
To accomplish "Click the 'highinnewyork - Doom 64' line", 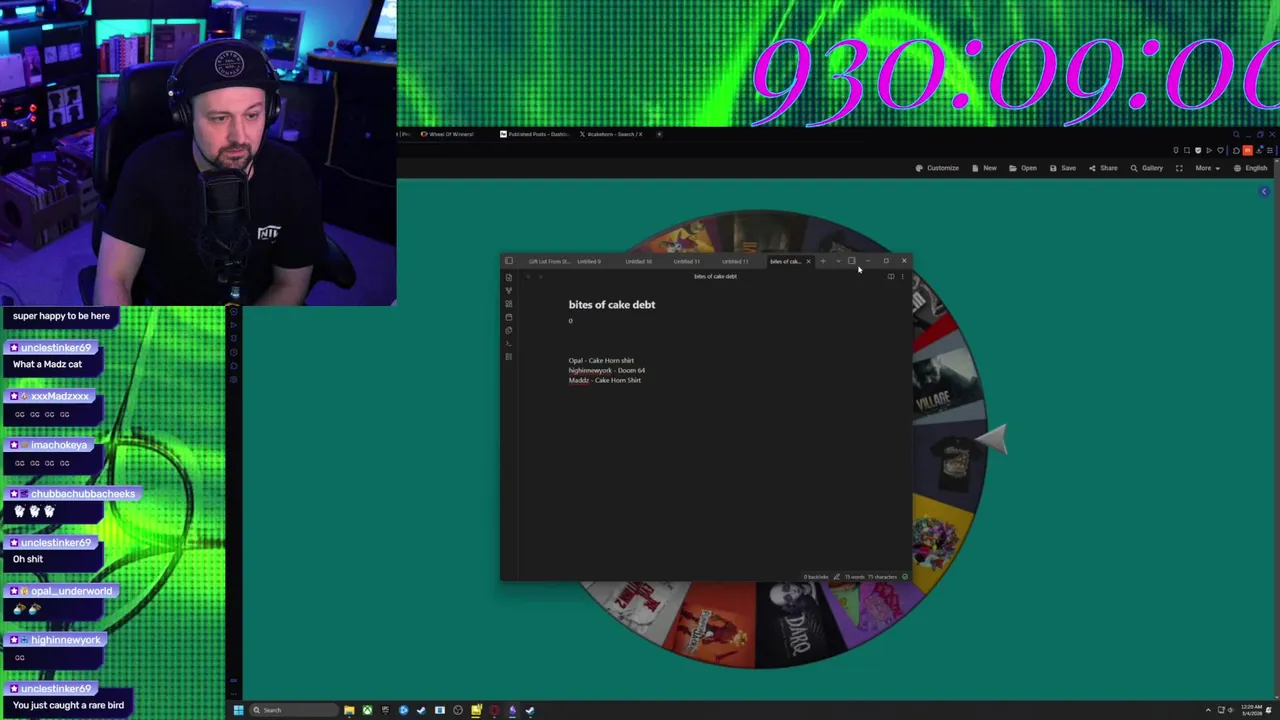I will [x=607, y=370].
